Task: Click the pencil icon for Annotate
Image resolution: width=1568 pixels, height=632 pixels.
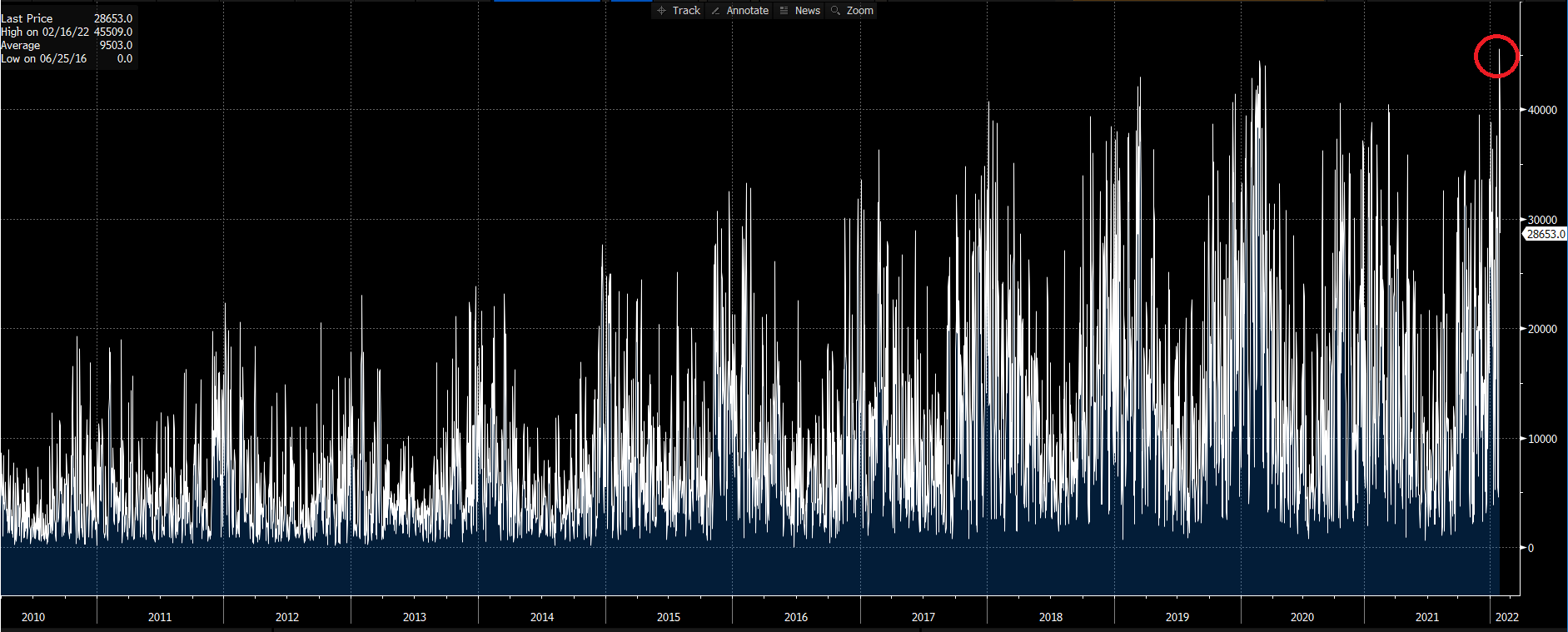Action: [x=715, y=11]
